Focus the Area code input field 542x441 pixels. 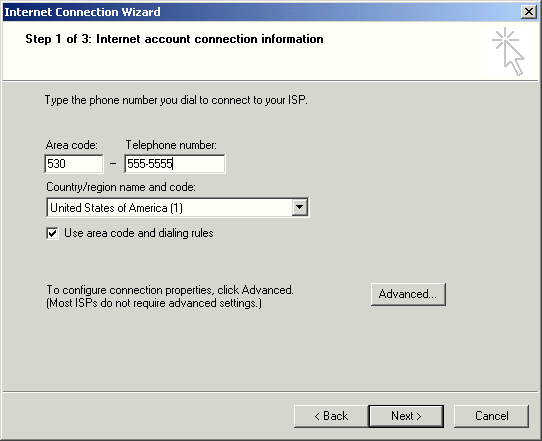[x=74, y=163]
